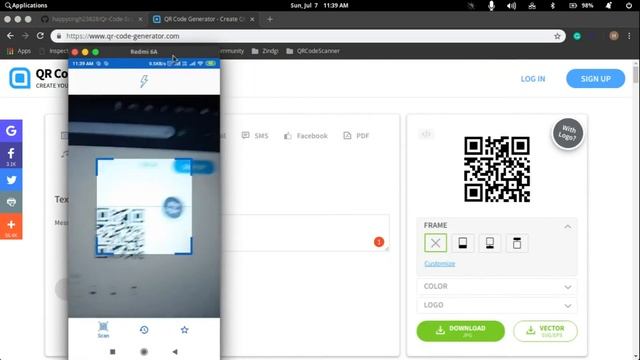
Task: Go back with the browser back arrow
Action: pos(10,36)
